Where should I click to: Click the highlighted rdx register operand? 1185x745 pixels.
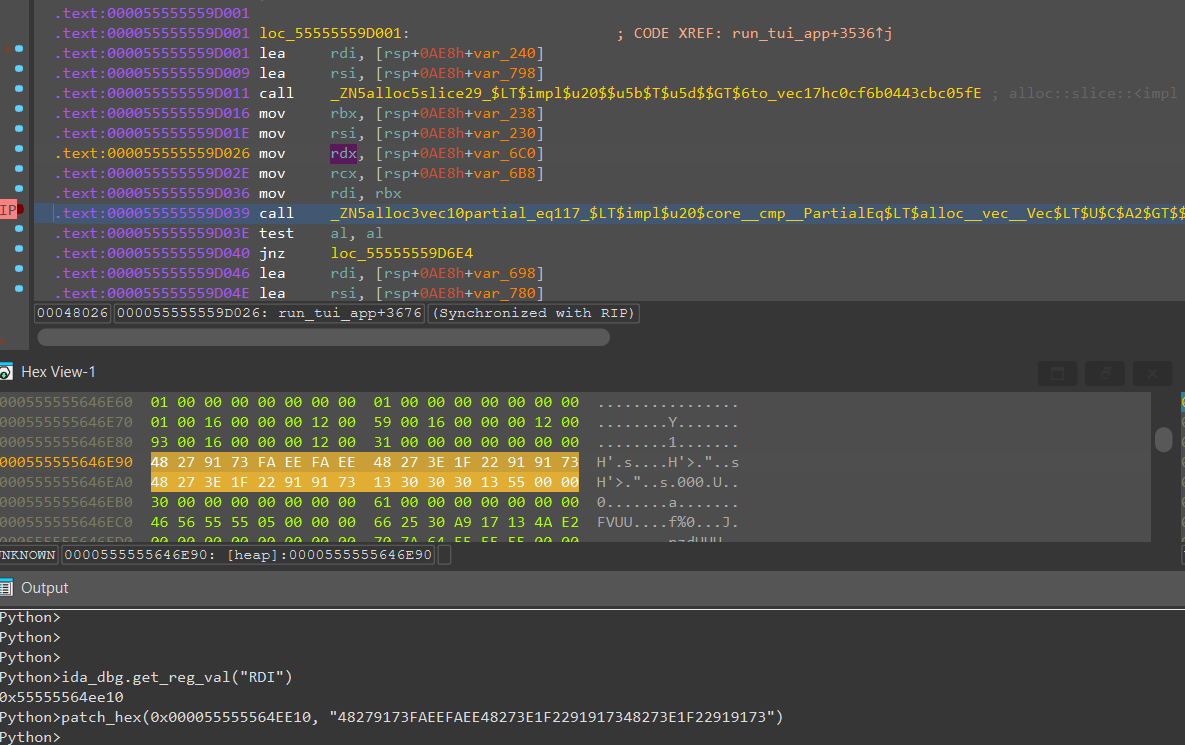tap(343, 153)
